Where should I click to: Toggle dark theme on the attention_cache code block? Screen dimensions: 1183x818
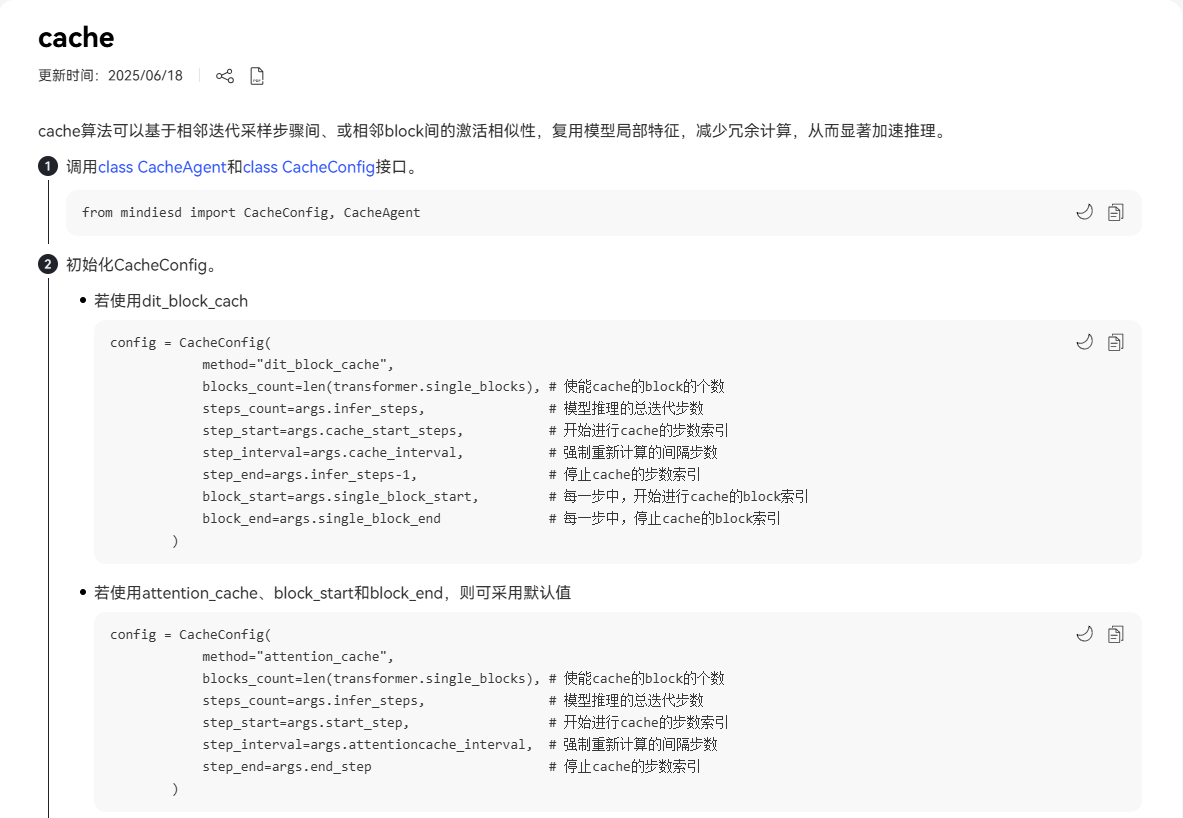click(x=1084, y=634)
